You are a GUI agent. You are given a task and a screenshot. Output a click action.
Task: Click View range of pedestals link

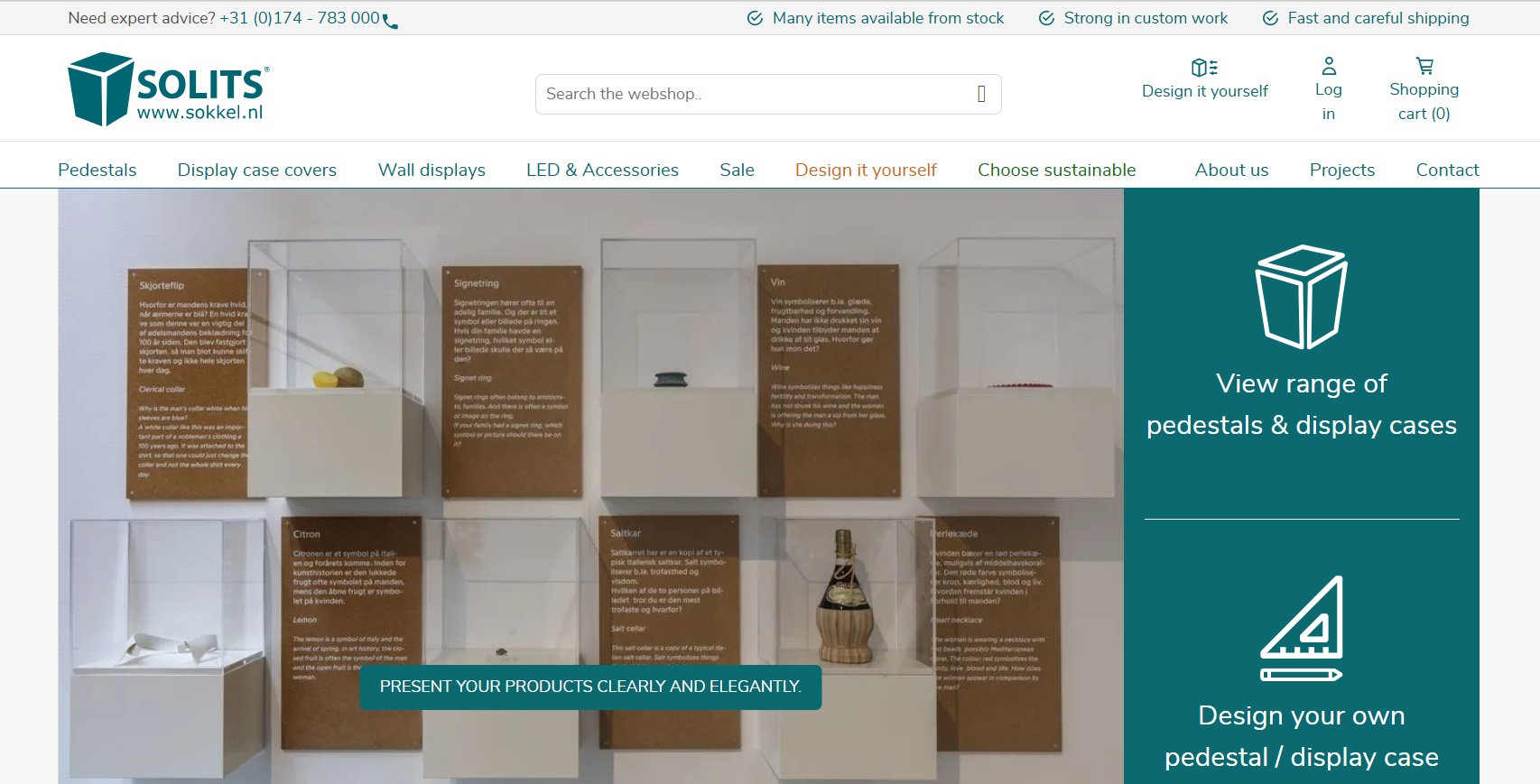1301,404
